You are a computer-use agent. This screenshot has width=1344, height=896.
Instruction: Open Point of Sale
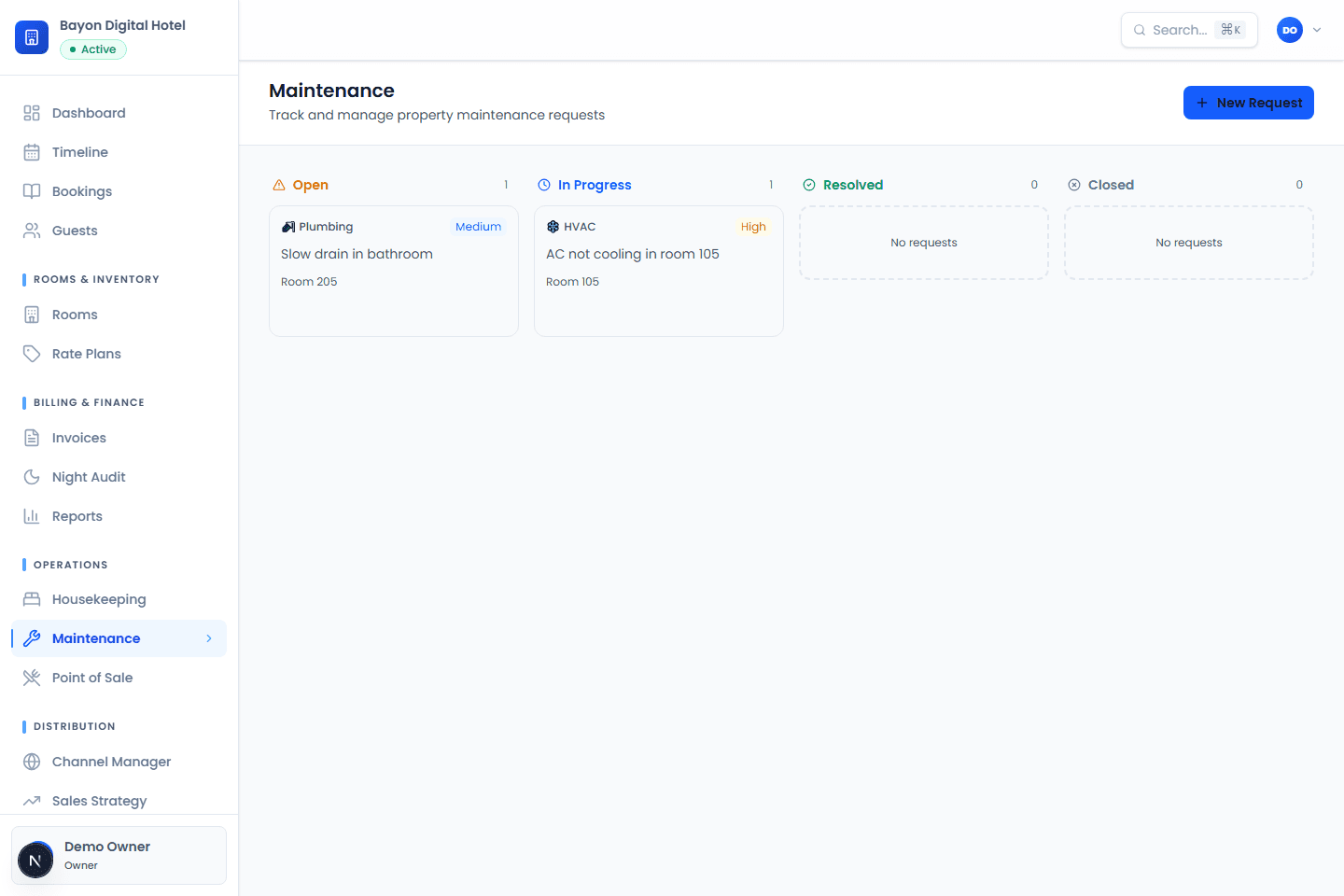pos(119,678)
